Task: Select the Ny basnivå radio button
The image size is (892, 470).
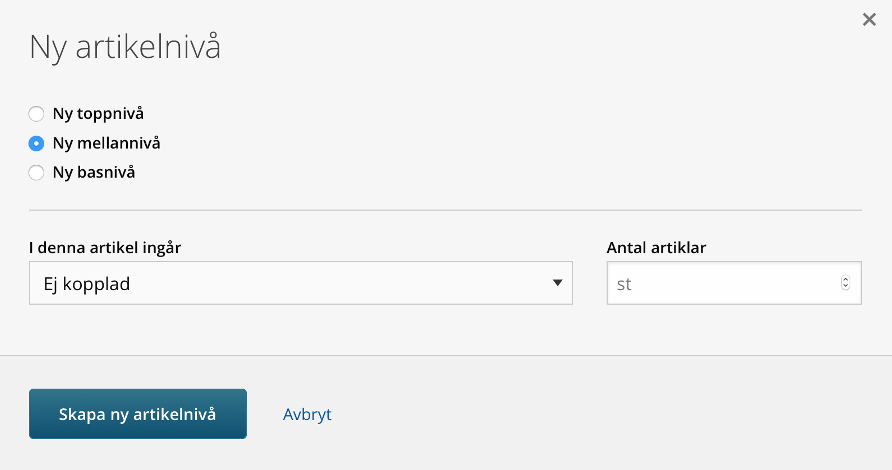Action: coord(36,172)
